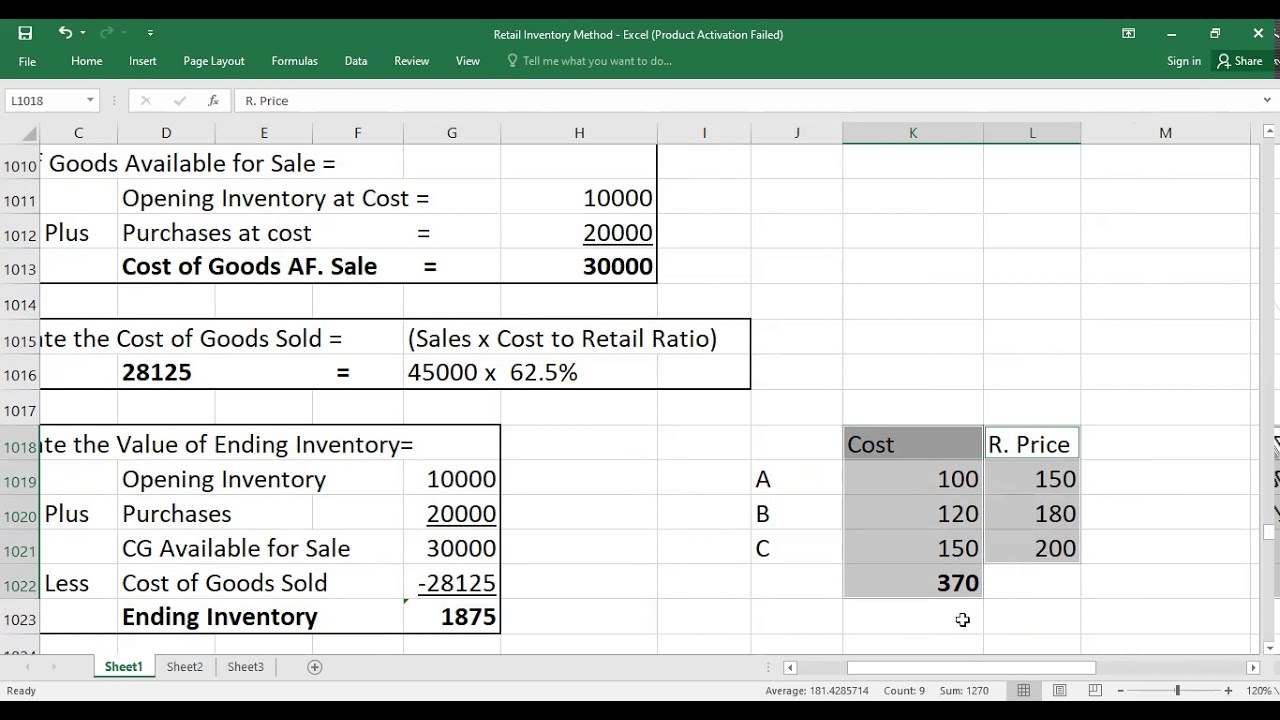Click vertical scrollbar up arrow
1280x720 pixels.
tap(1269, 133)
